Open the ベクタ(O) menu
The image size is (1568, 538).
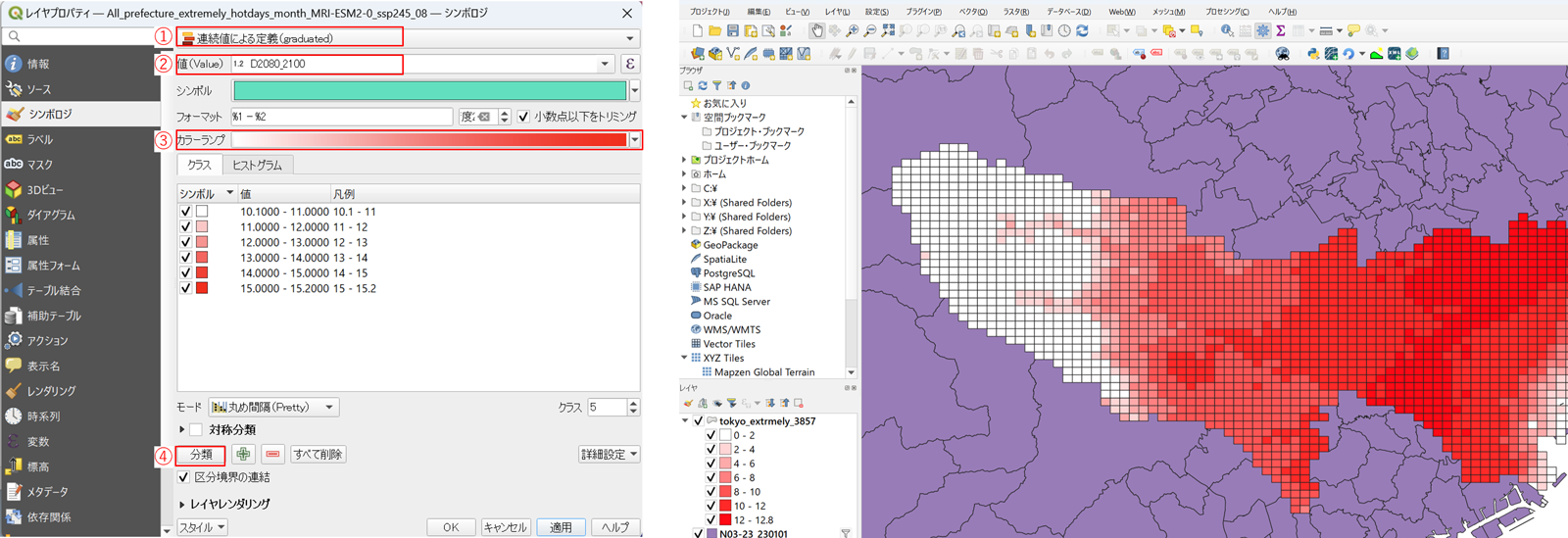coord(972,12)
